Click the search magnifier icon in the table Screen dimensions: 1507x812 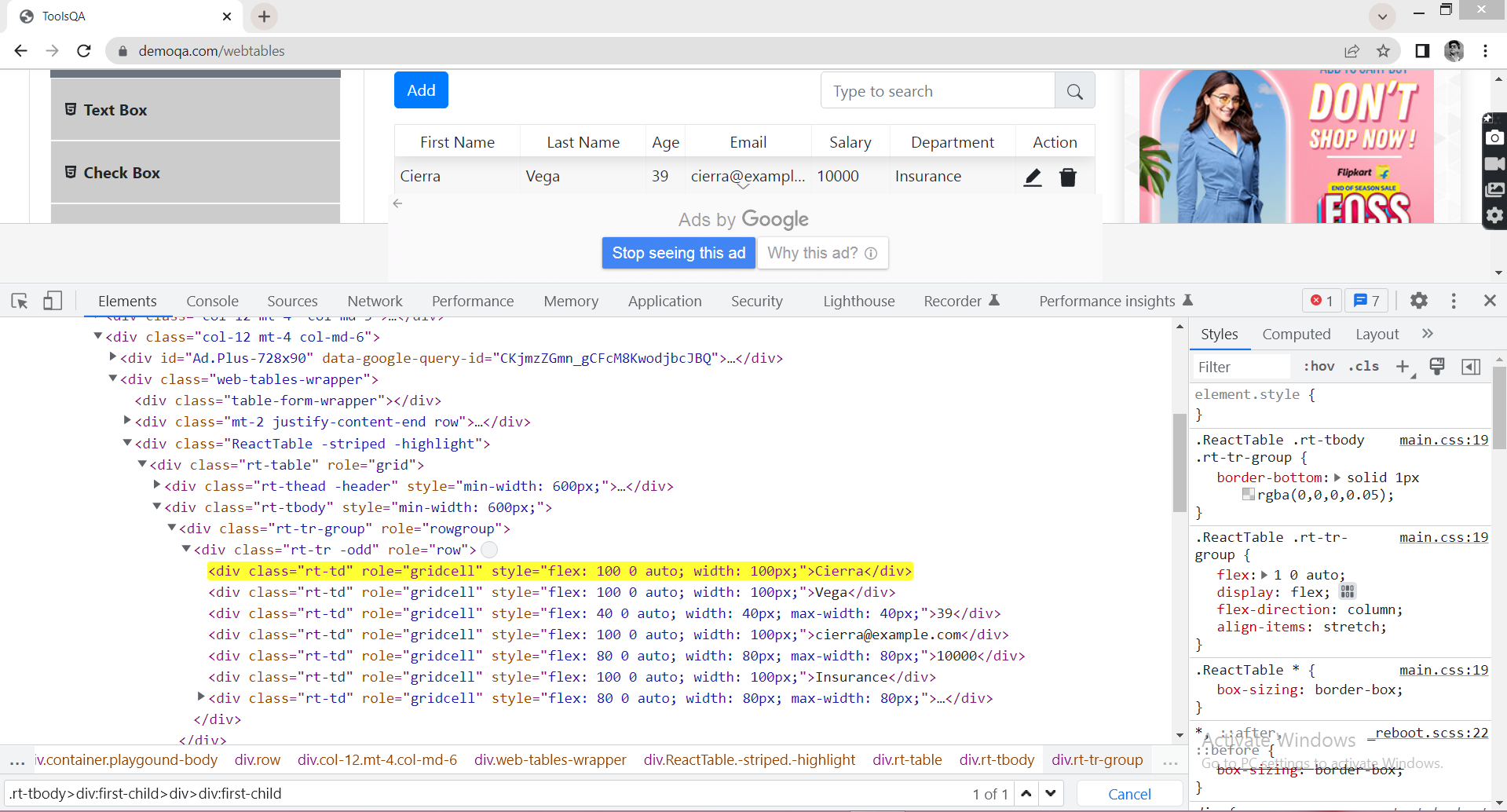1074,91
